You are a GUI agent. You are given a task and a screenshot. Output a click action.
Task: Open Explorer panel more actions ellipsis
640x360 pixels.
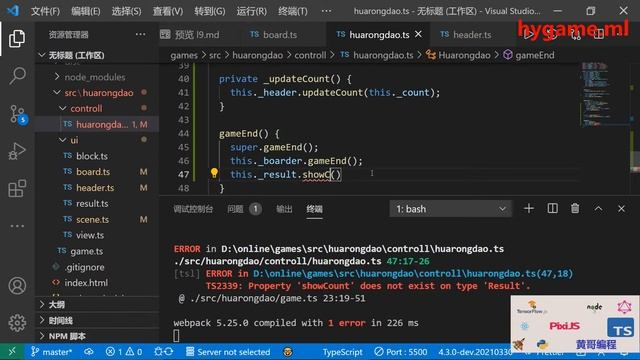140,35
